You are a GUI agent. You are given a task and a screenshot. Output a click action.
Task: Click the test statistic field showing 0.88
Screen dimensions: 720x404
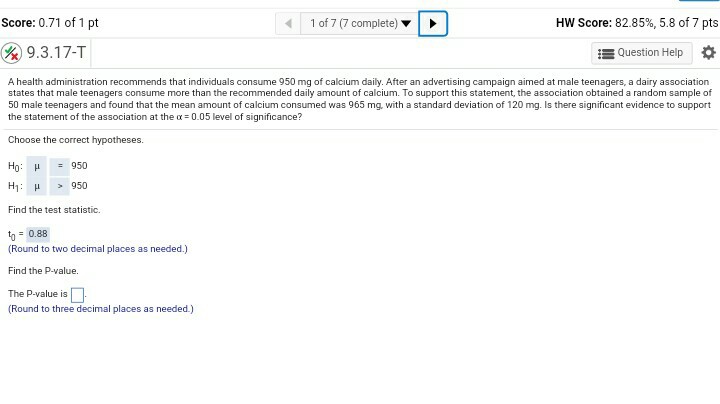[x=38, y=234]
